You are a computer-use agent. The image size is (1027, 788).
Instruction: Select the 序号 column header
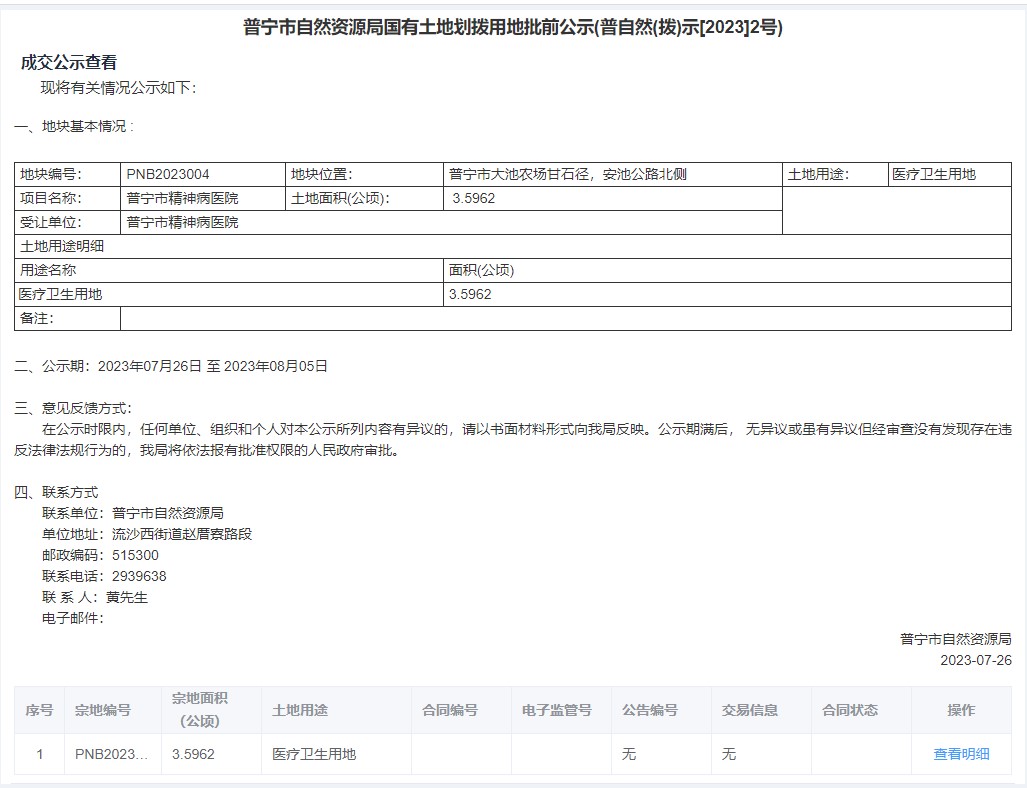pyautogui.click(x=39, y=710)
